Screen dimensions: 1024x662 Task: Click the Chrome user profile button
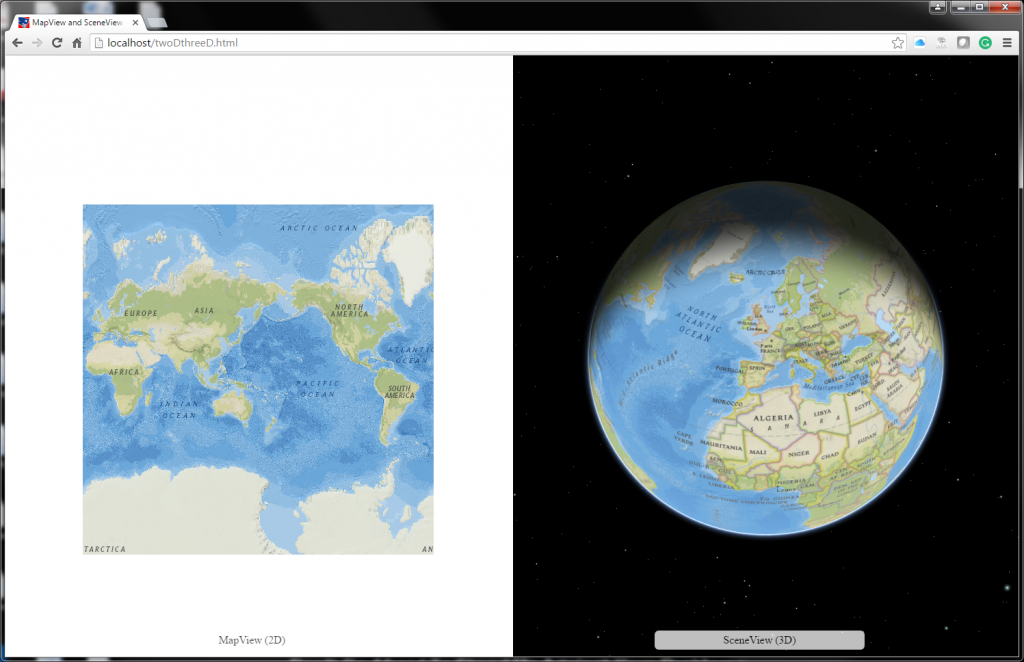tap(937, 7)
